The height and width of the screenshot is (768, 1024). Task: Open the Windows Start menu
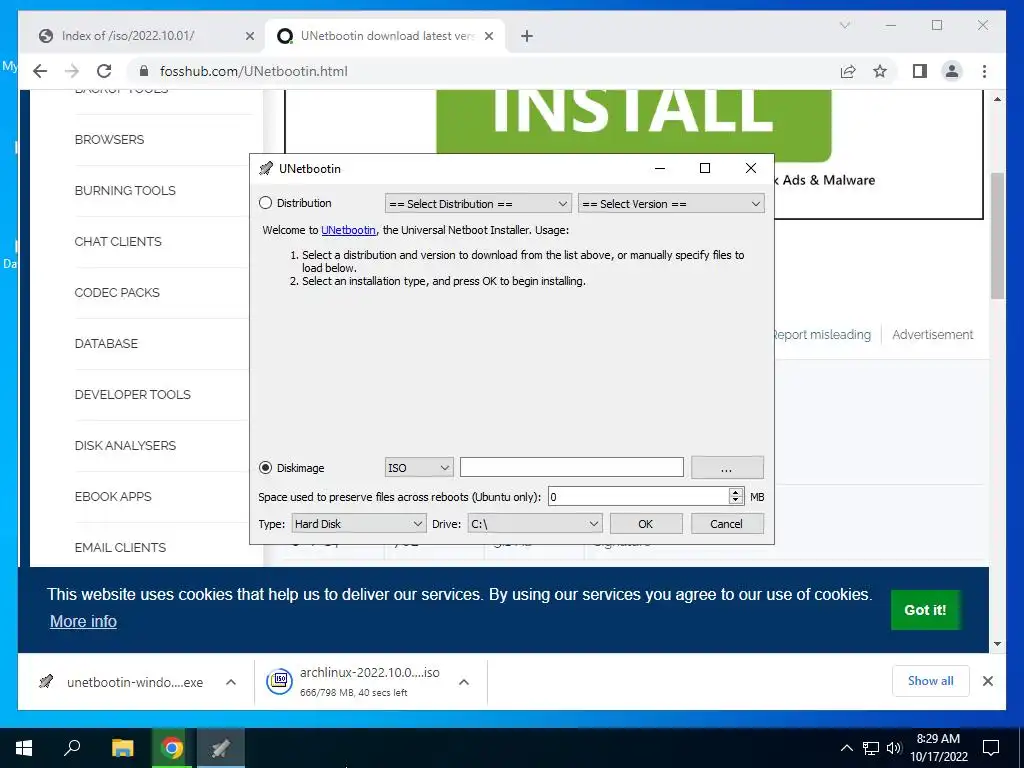pyautogui.click(x=24, y=748)
